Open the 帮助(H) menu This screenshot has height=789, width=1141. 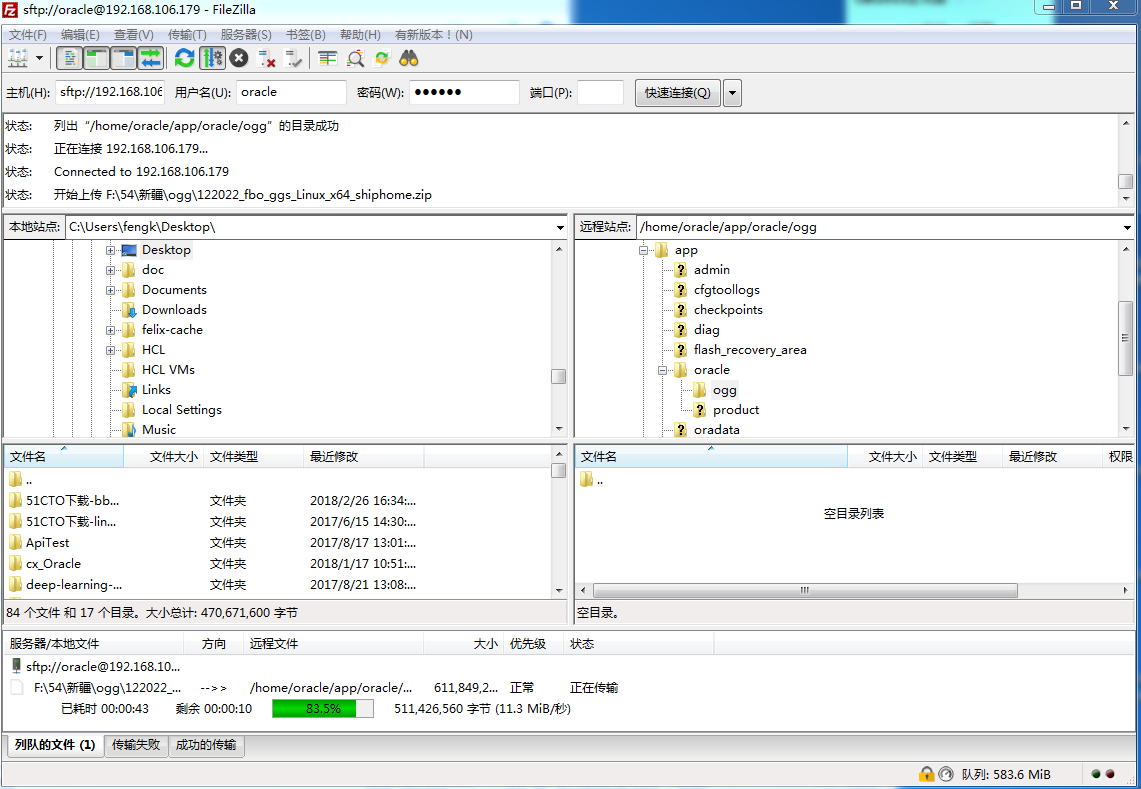pyautogui.click(x=360, y=34)
